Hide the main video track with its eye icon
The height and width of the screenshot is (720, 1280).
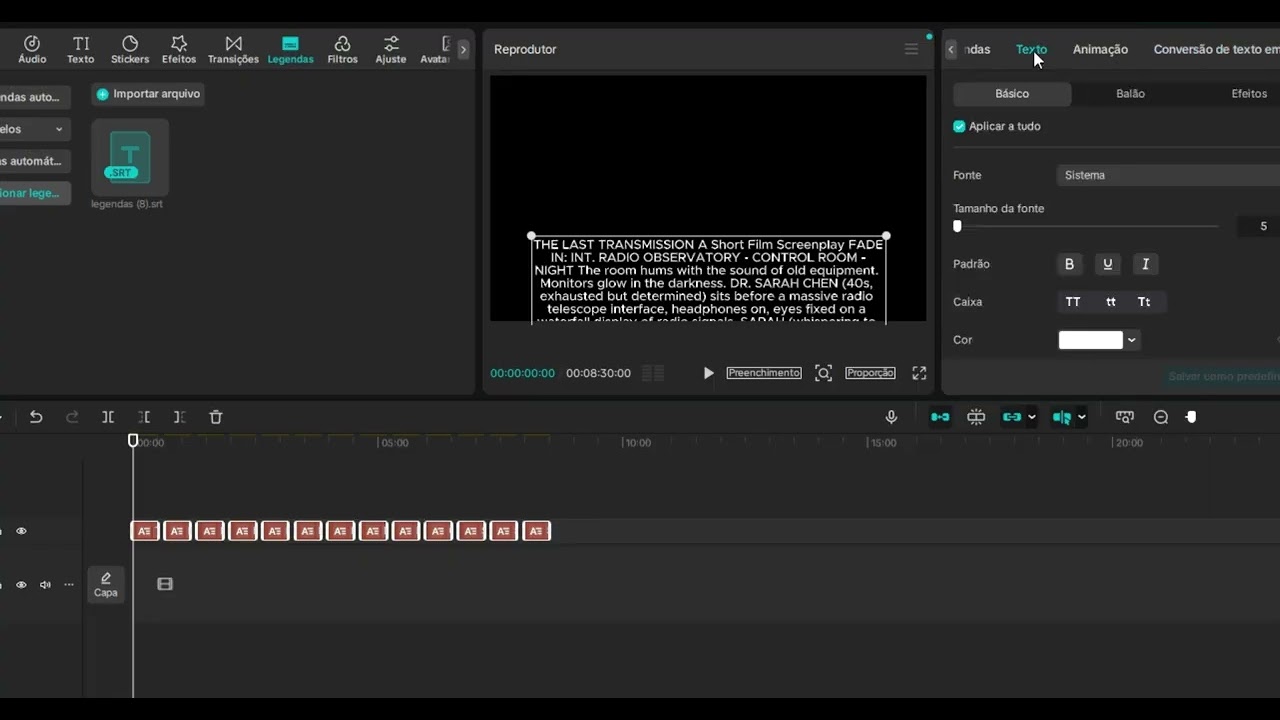[x=21, y=585]
